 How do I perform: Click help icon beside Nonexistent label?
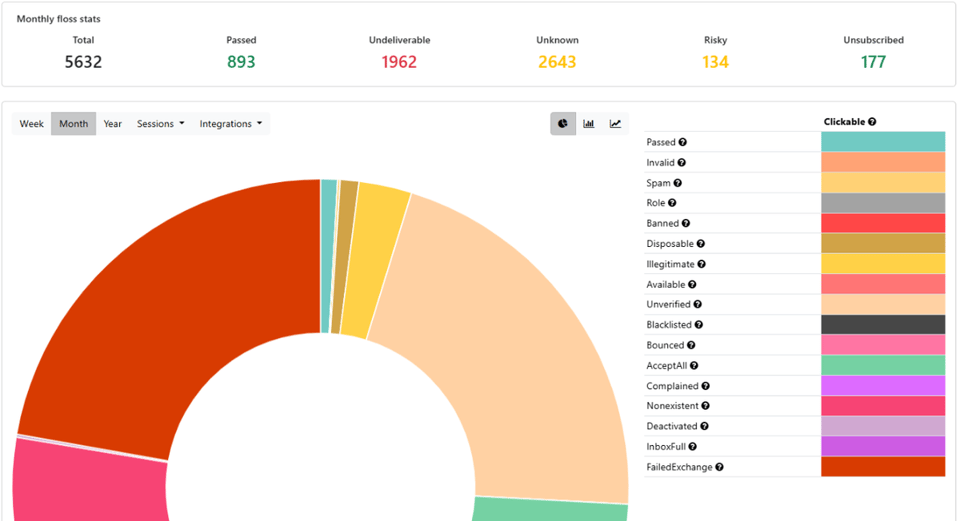(705, 406)
